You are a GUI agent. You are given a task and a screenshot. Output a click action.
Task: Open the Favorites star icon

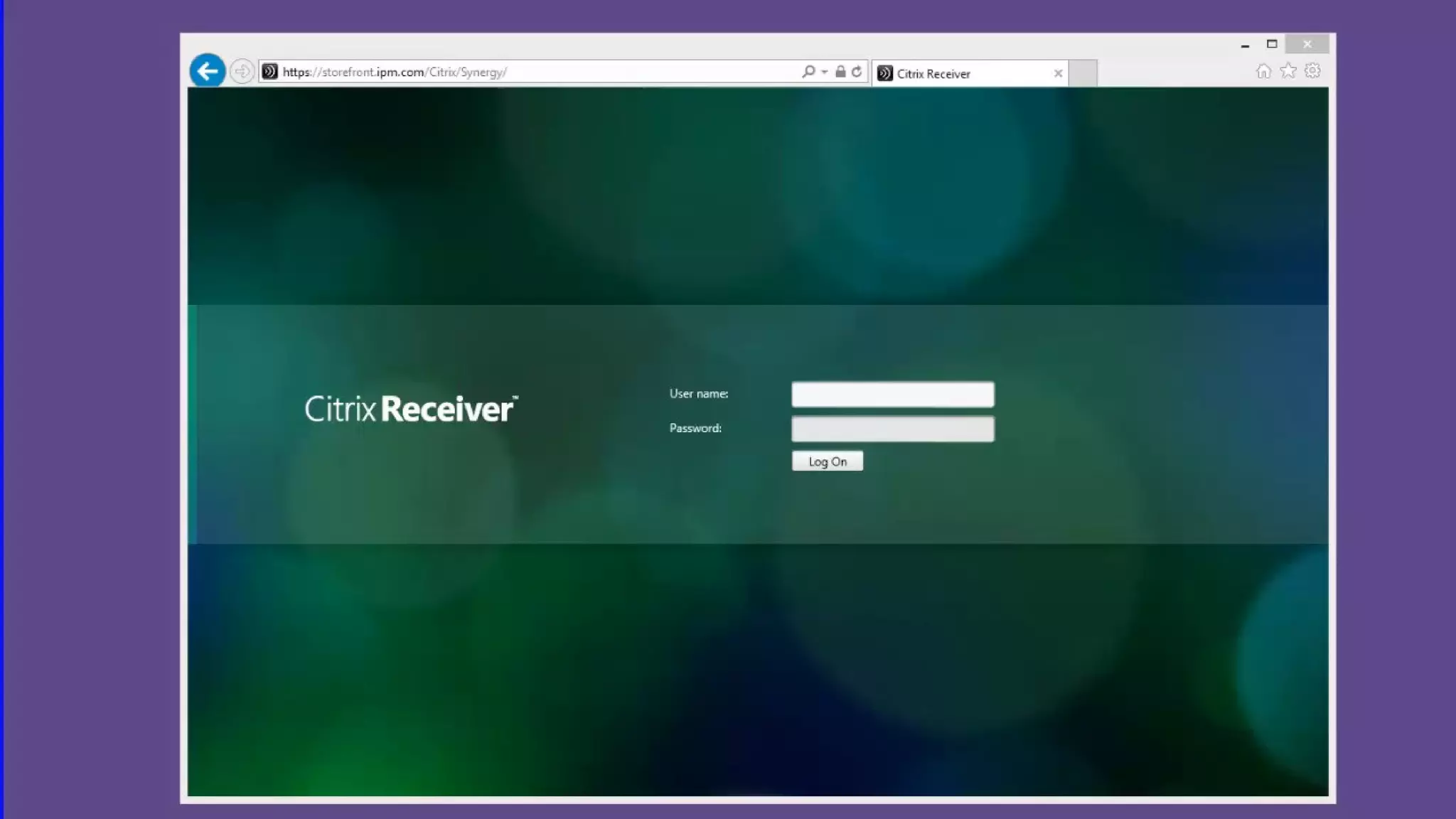(x=1288, y=71)
